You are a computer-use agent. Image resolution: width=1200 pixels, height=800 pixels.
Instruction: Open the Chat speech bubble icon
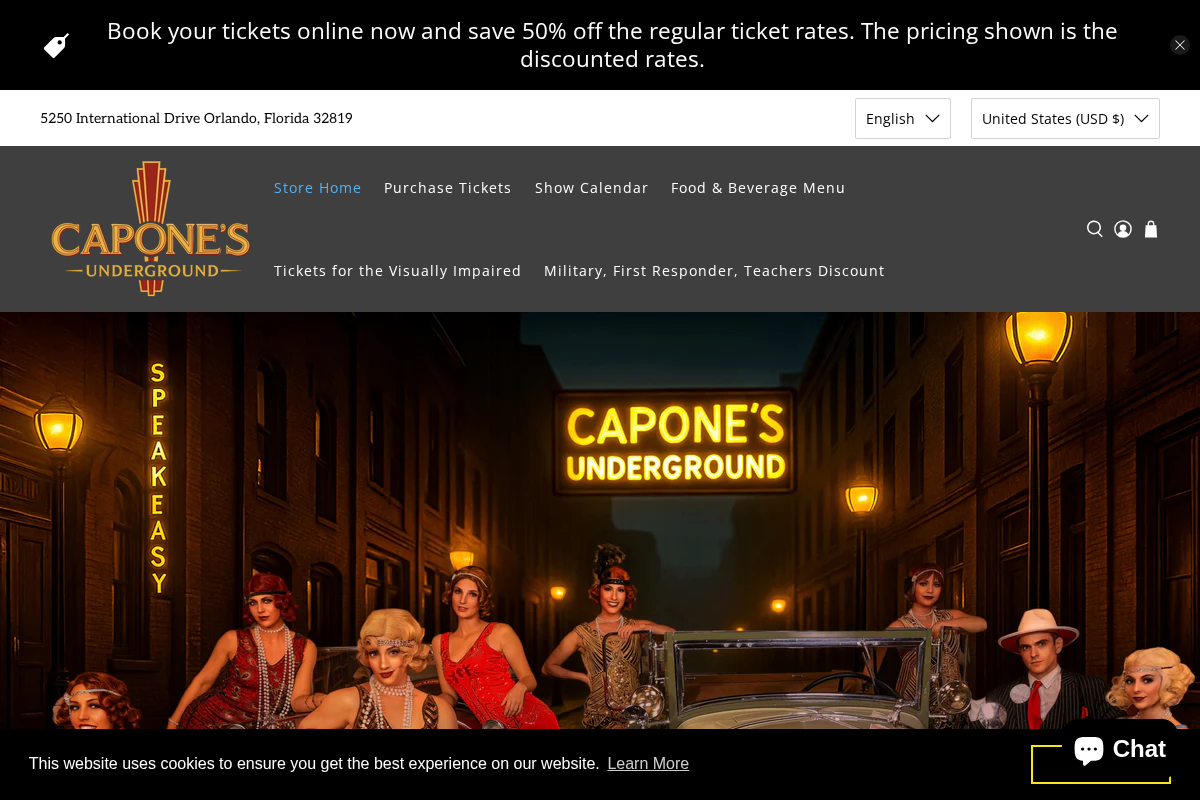(1089, 749)
